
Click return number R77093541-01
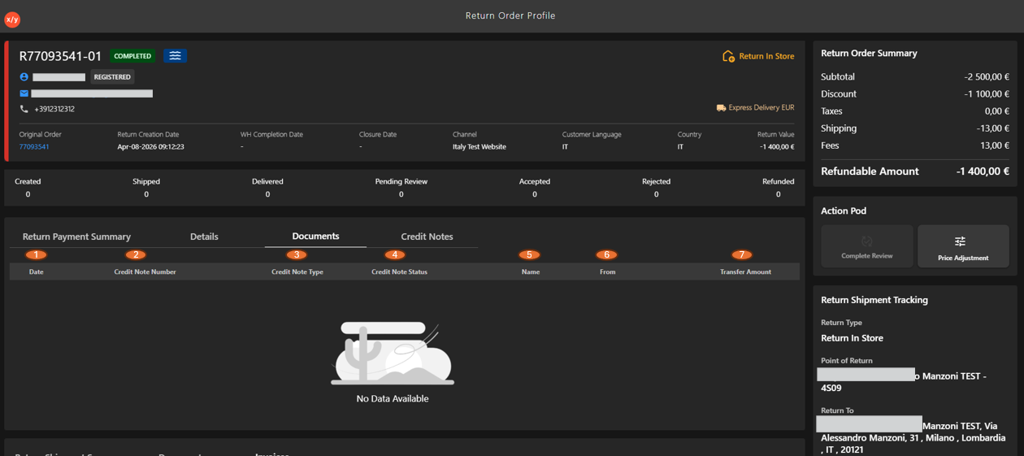(x=61, y=56)
